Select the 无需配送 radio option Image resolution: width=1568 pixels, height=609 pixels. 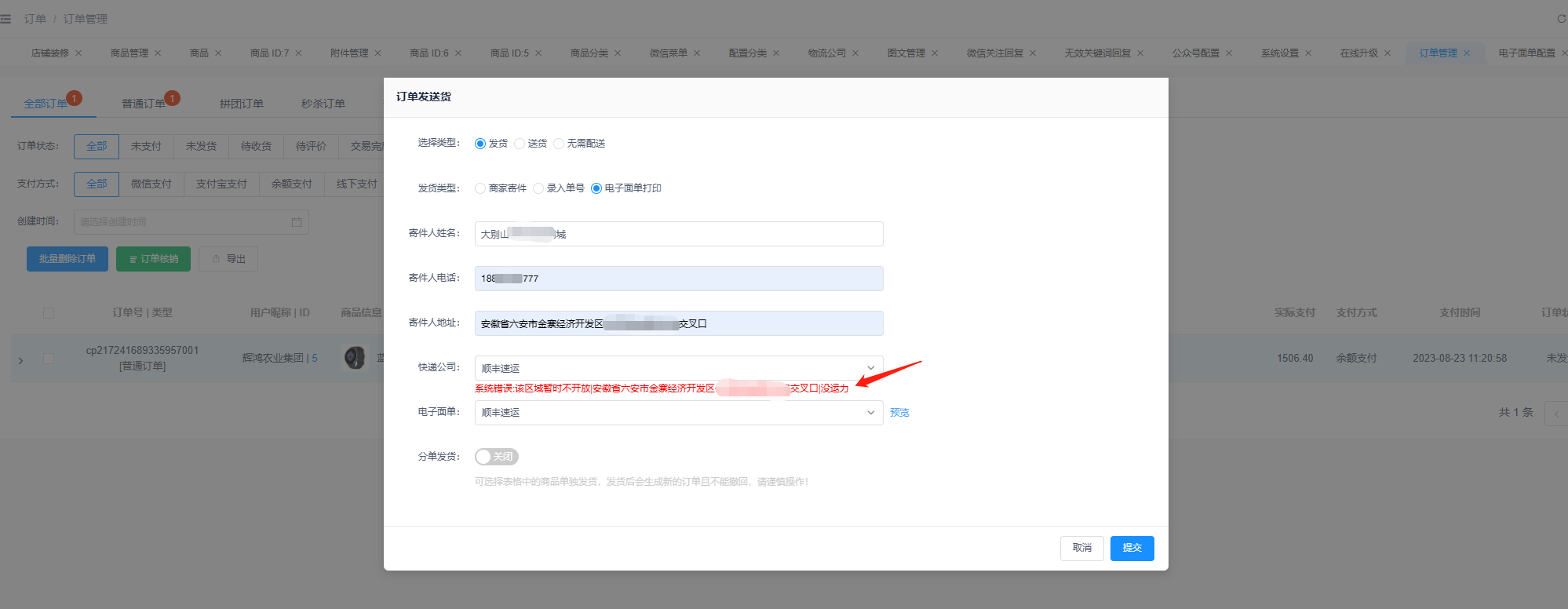[x=559, y=144]
